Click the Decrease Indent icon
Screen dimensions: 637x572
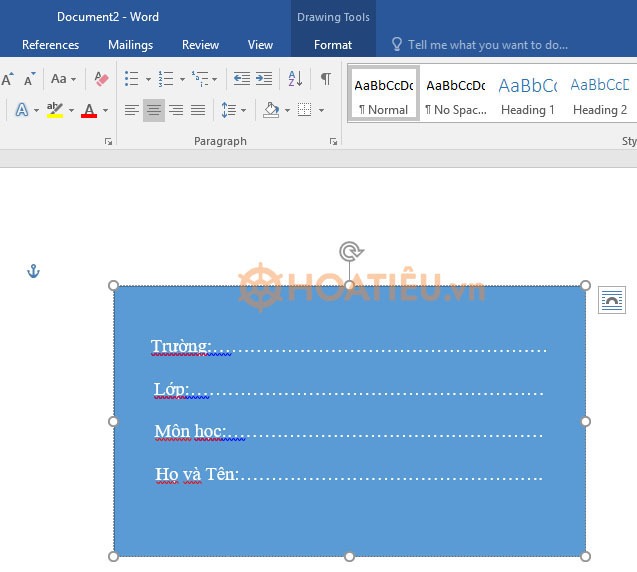pyautogui.click(x=241, y=78)
